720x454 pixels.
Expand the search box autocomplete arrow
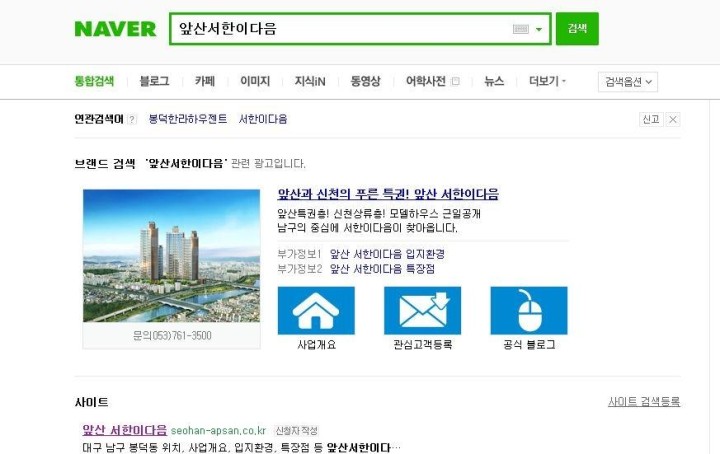point(539,29)
